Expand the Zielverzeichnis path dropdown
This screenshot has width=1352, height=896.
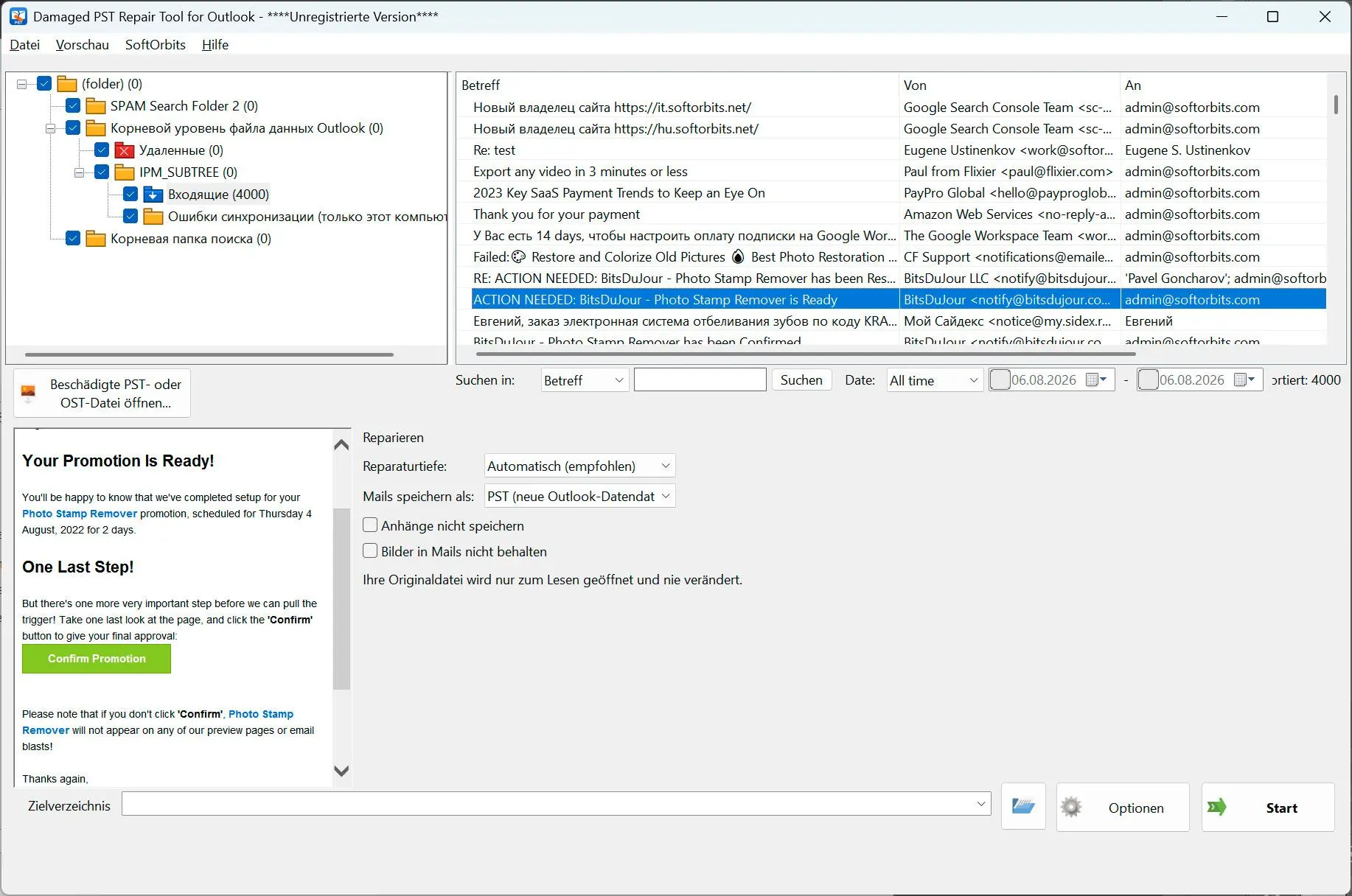980,804
